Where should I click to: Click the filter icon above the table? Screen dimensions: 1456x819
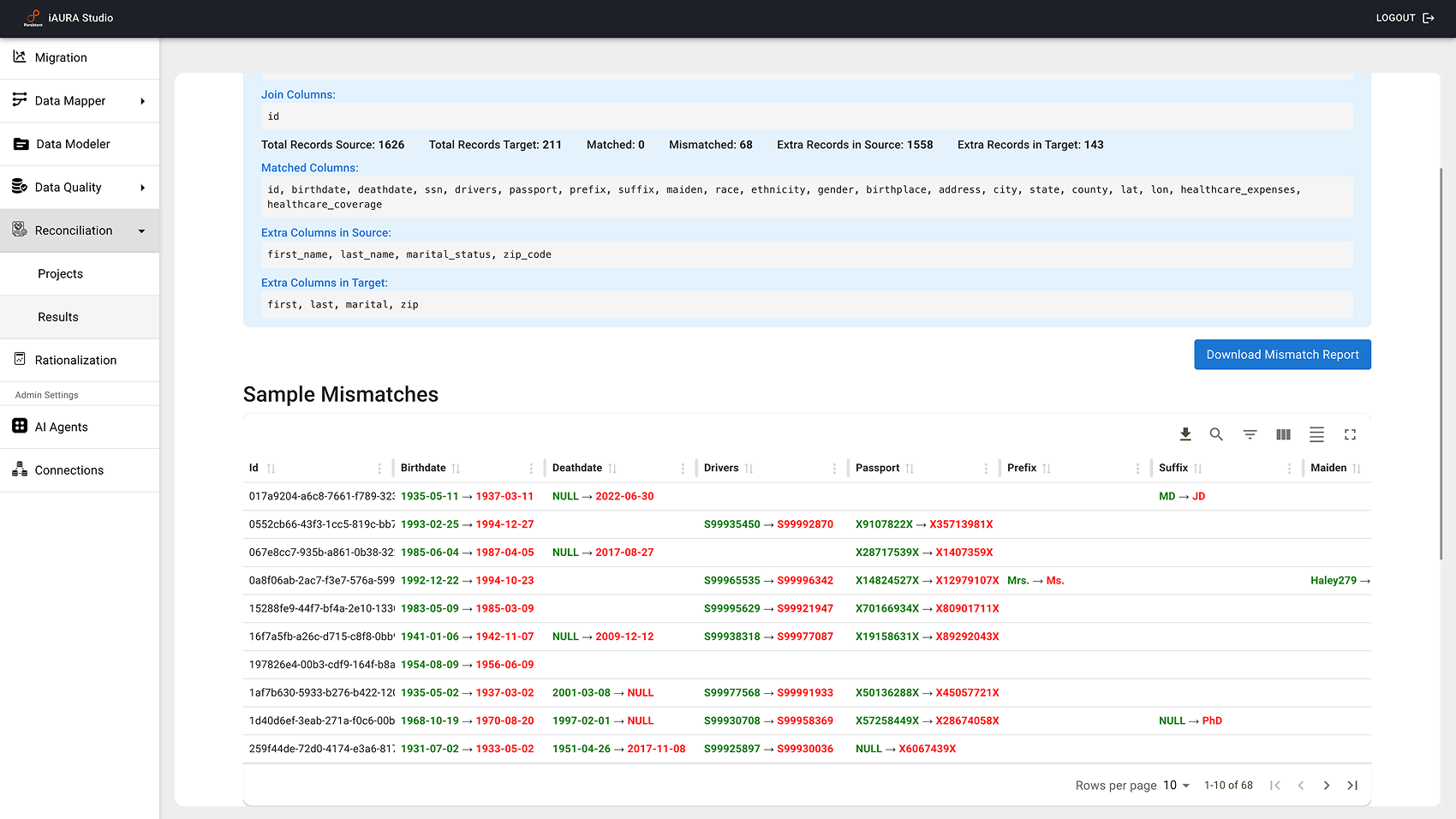pos(1250,434)
